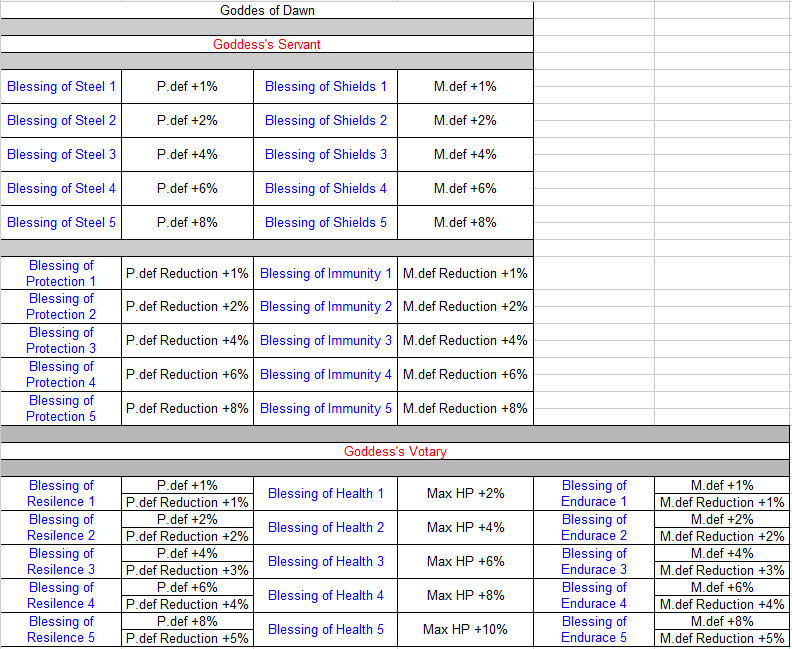The image size is (792, 649).
Task: Select the Blessing of Protection 3 cell
Action: tap(61, 341)
